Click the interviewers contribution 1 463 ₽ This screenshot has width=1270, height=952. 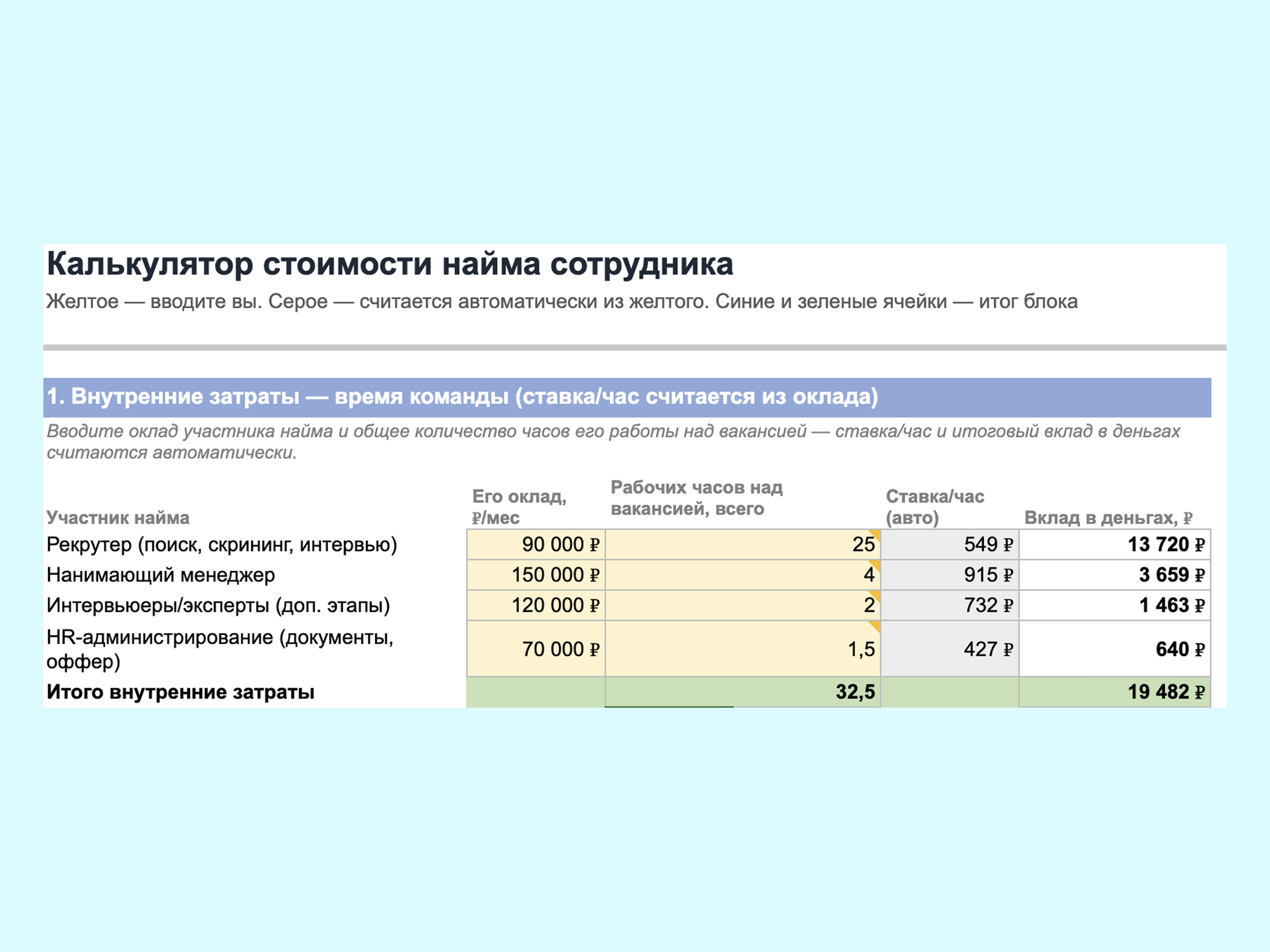click(1115, 605)
